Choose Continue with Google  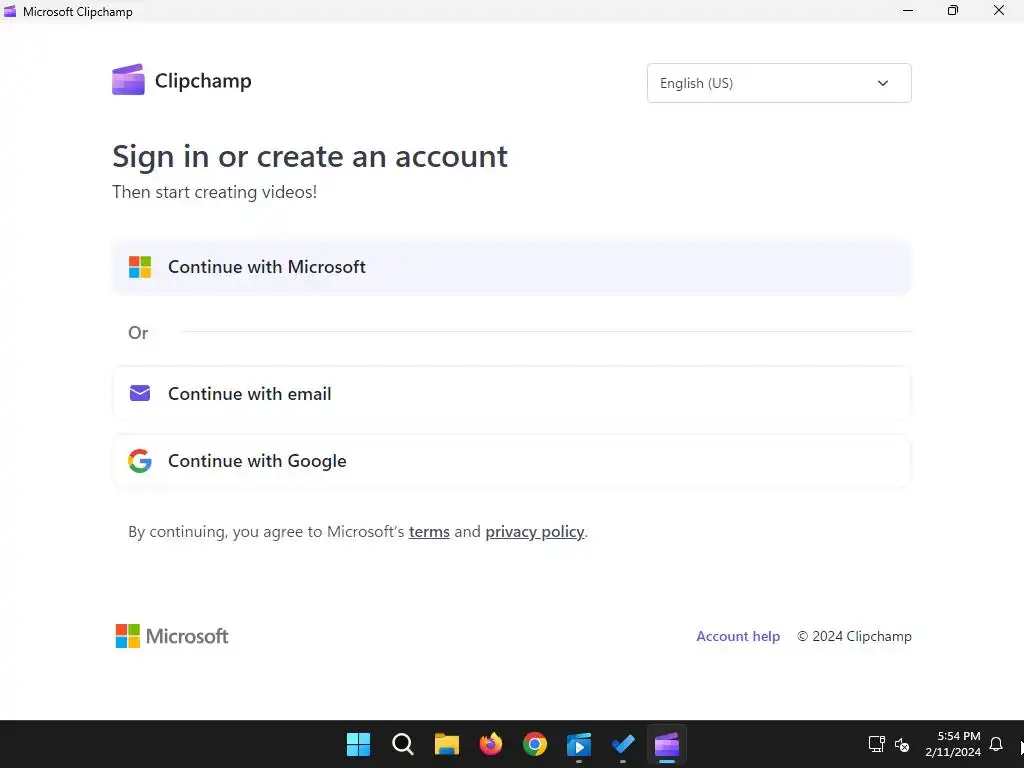pos(511,461)
